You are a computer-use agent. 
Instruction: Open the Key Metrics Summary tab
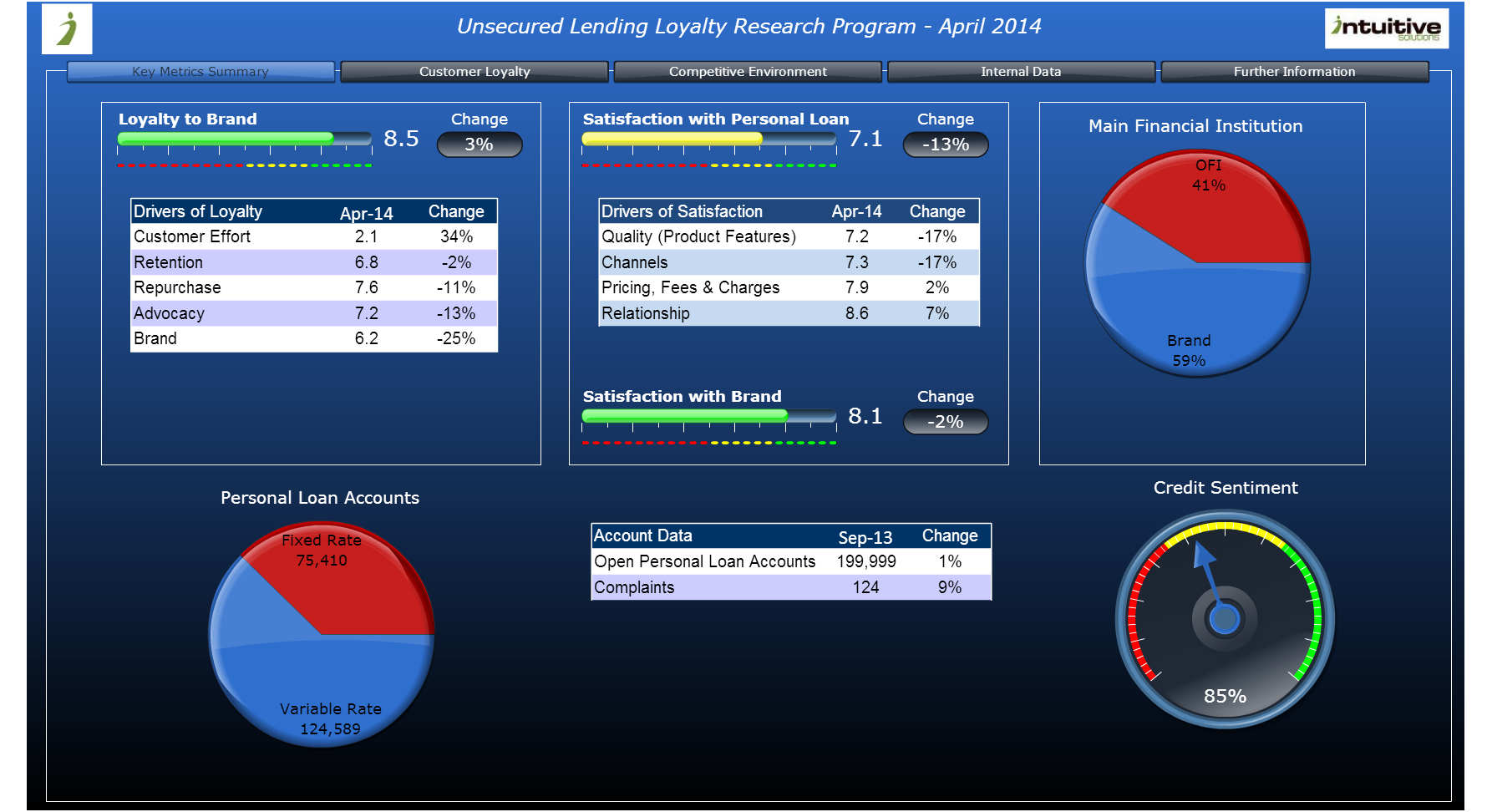[200, 72]
